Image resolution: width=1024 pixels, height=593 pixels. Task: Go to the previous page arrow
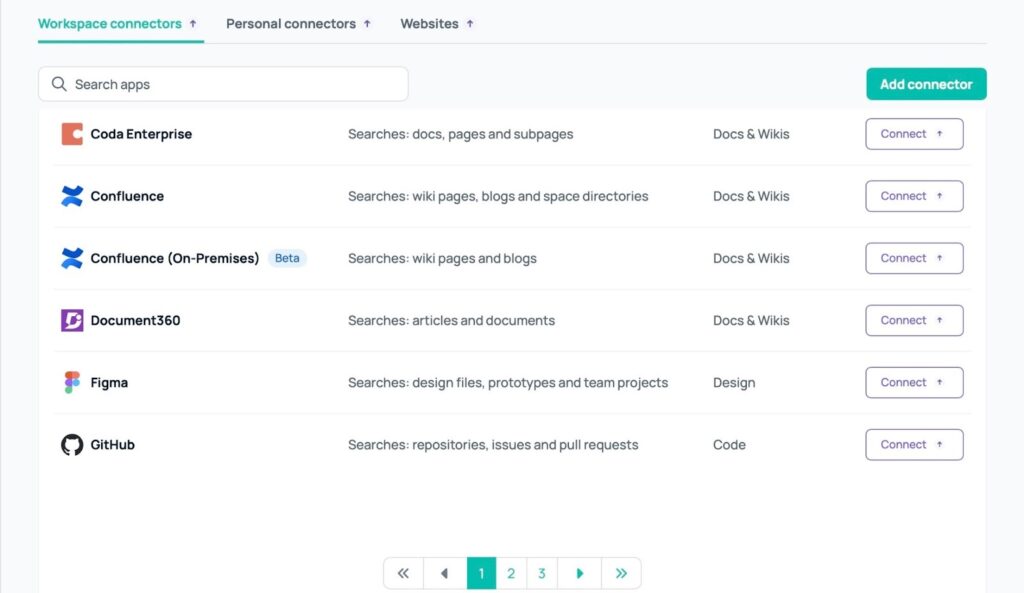pyautogui.click(x=445, y=573)
